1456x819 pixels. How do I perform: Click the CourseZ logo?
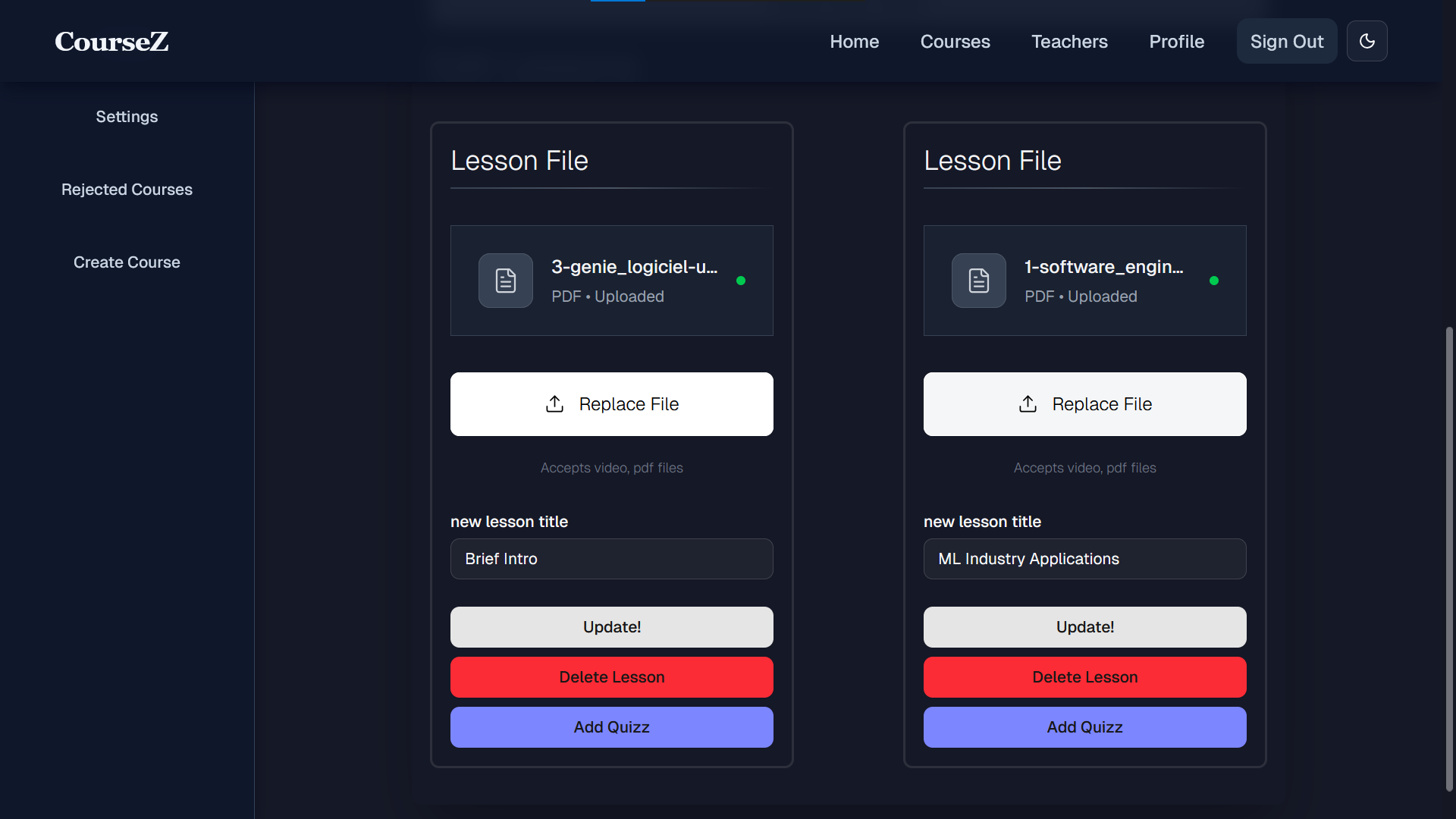111,42
